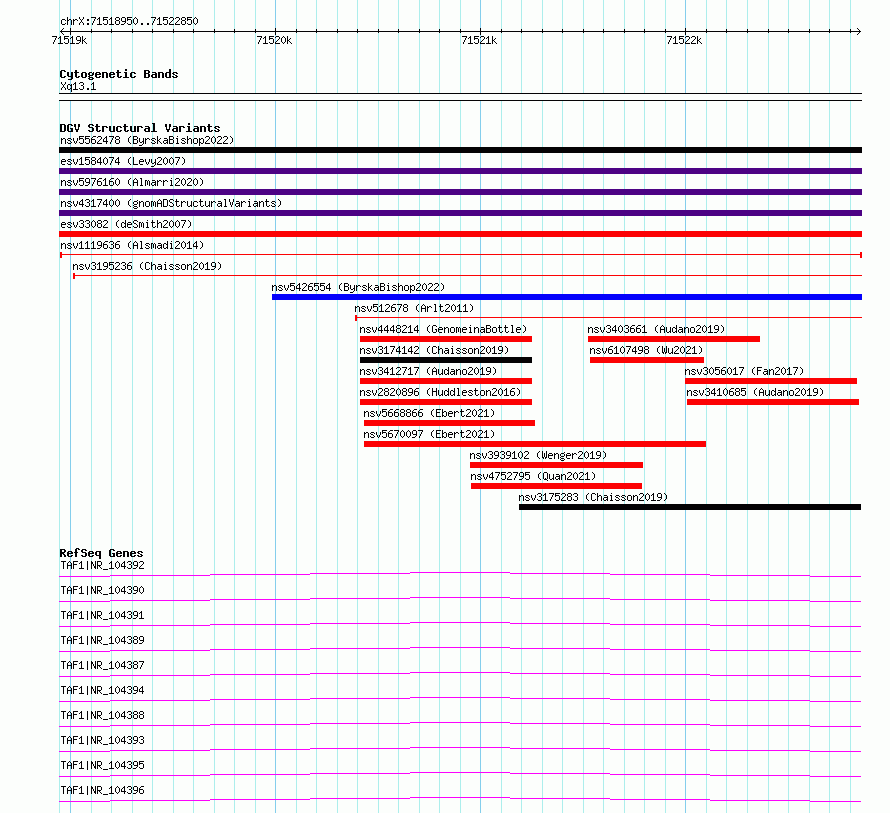This screenshot has width=890, height=813.
Task: Click the red bar under nsv6107498
Action: tap(647, 360)
